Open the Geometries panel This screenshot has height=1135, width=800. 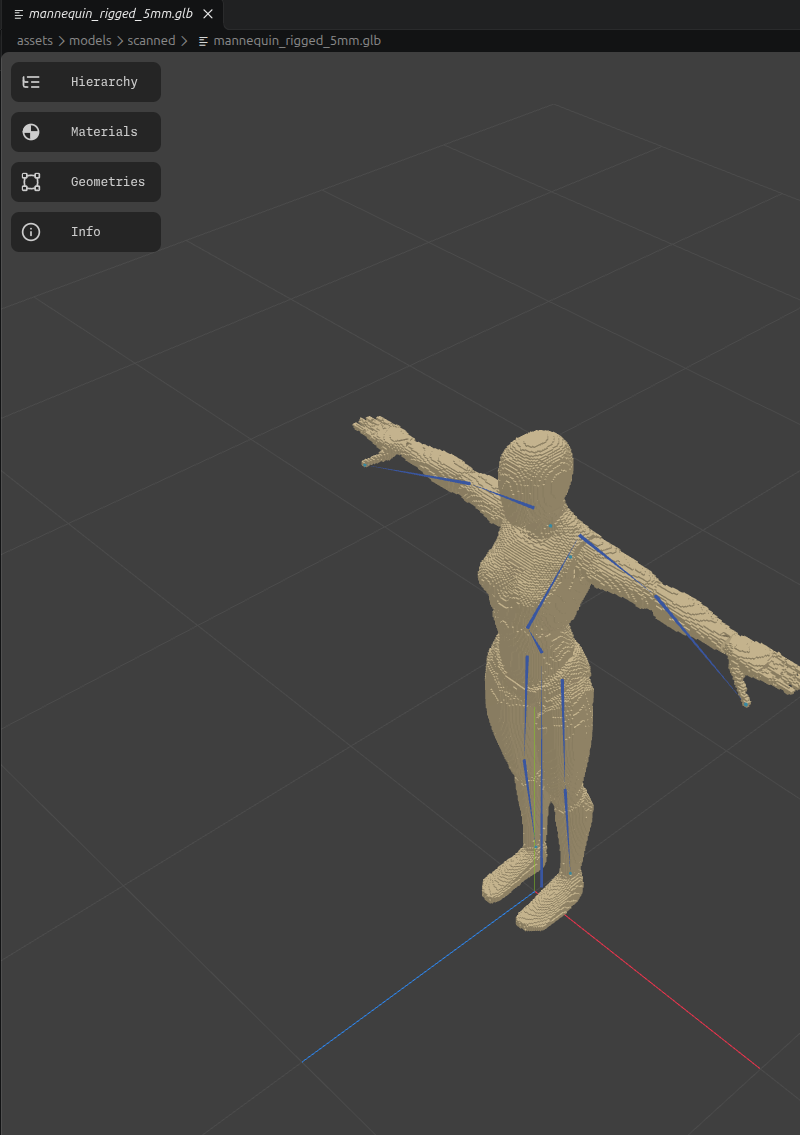click(85, 182)
